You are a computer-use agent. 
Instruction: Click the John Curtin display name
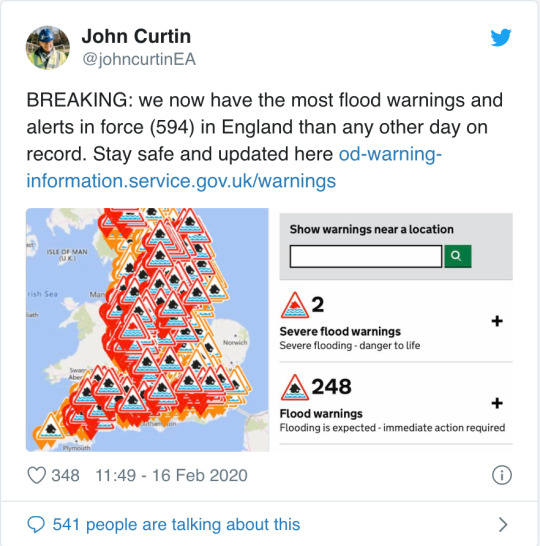click(x=136, y=36)
